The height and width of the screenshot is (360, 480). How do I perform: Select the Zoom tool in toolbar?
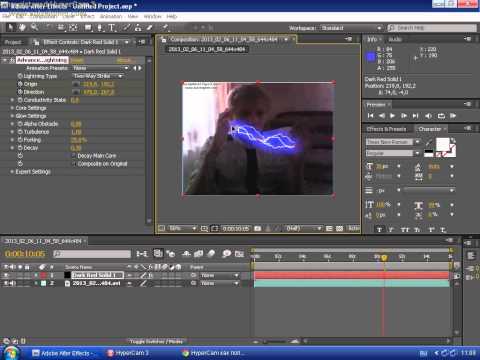[x=34, y=28]
